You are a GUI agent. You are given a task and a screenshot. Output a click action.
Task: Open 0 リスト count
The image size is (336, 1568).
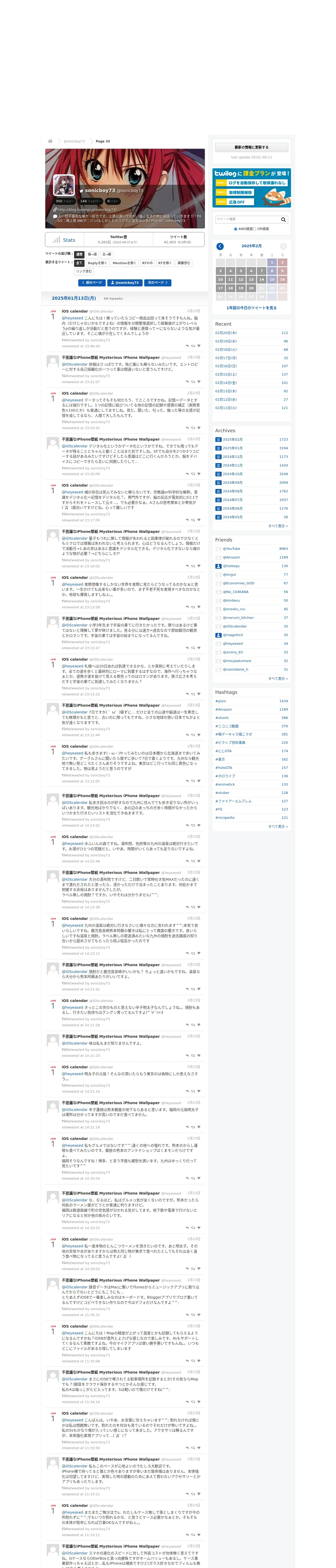click(x=113, y=201)
